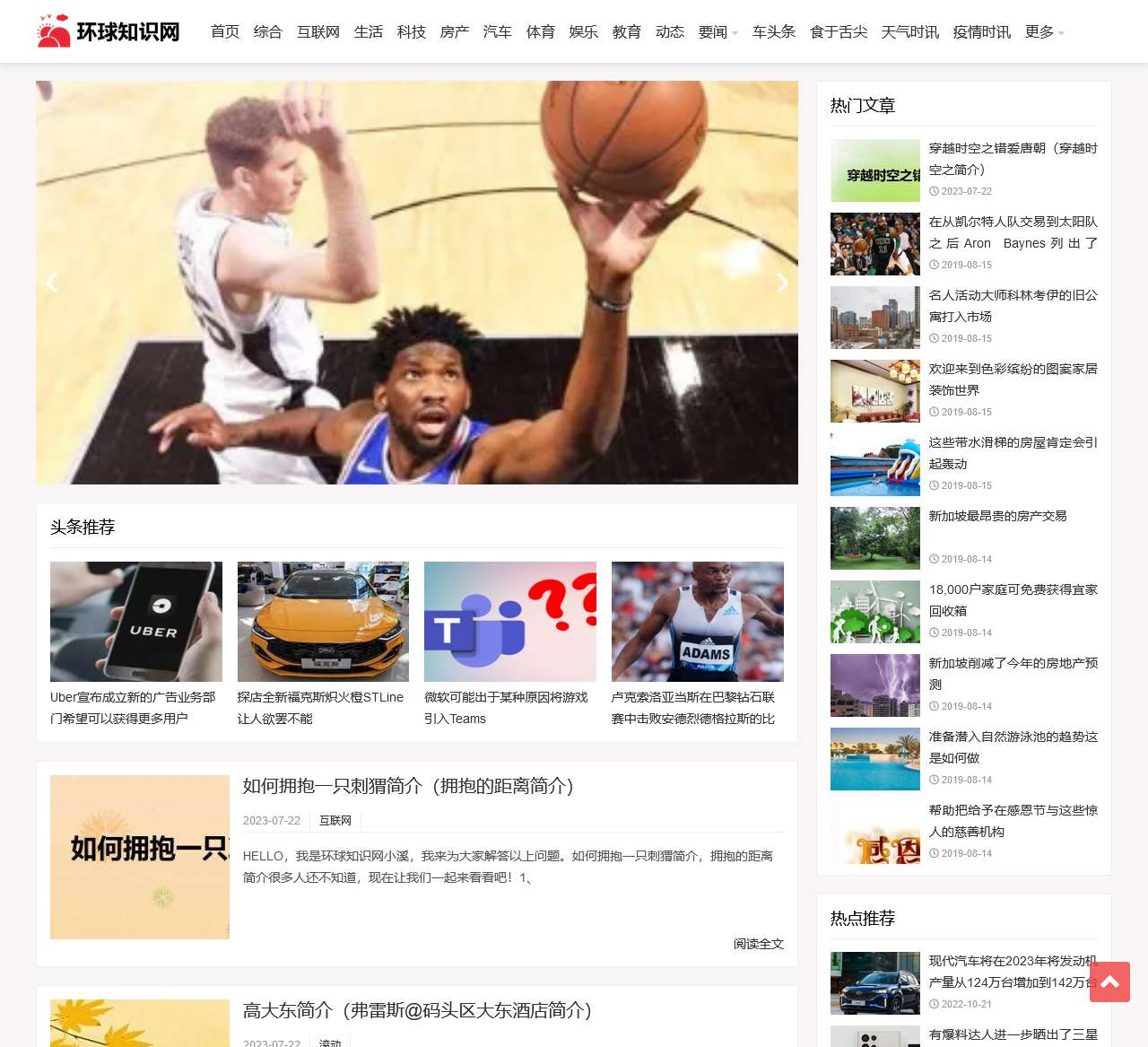Screen dimensions: 1148x1047
Task: Open the 疫情时讯 navigation item
Action: tap(981, 32)
